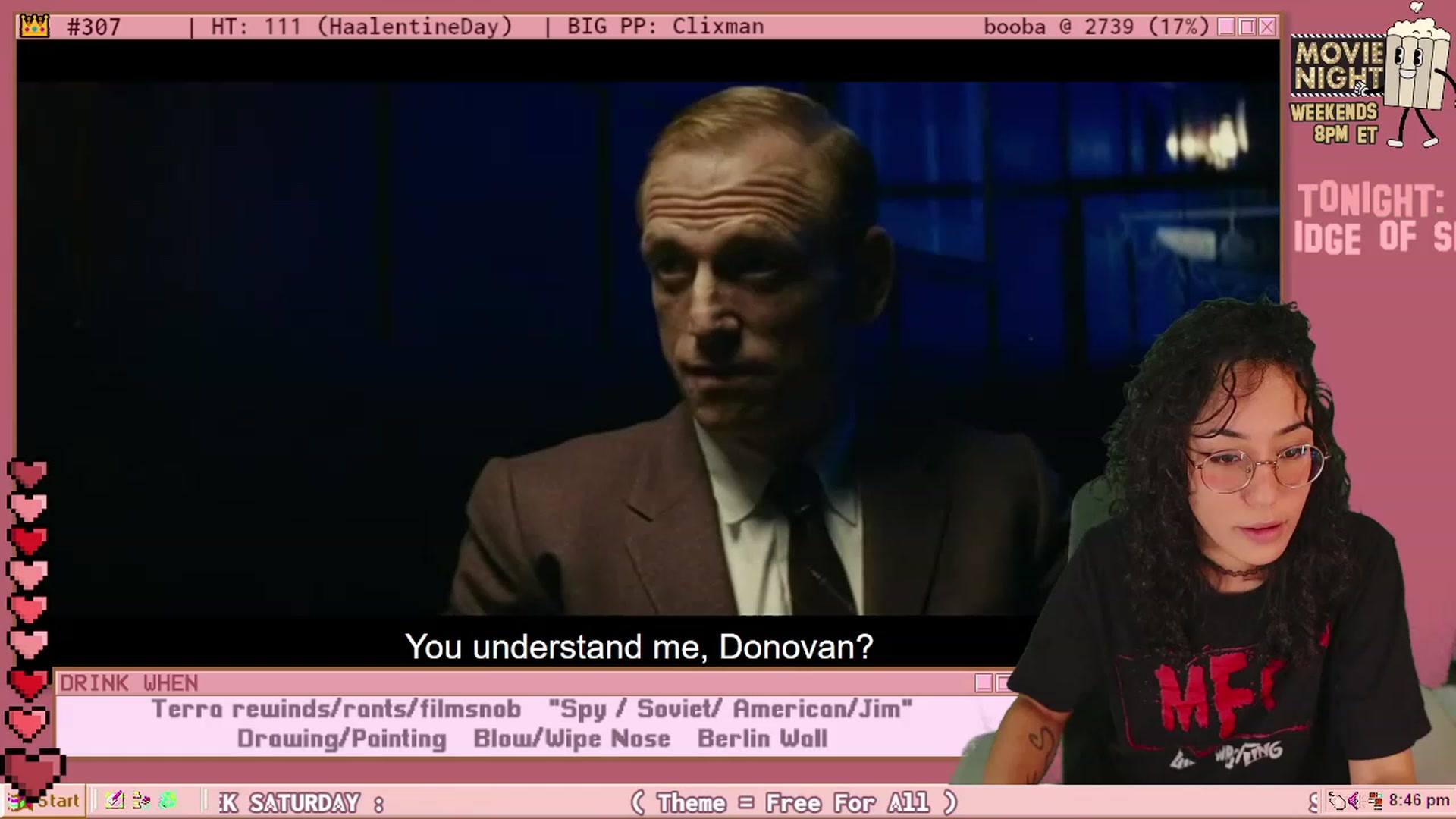Viewport: 1456px width, 819px height.
Task: Minimize the movie window
Action: pos(1225,27)
